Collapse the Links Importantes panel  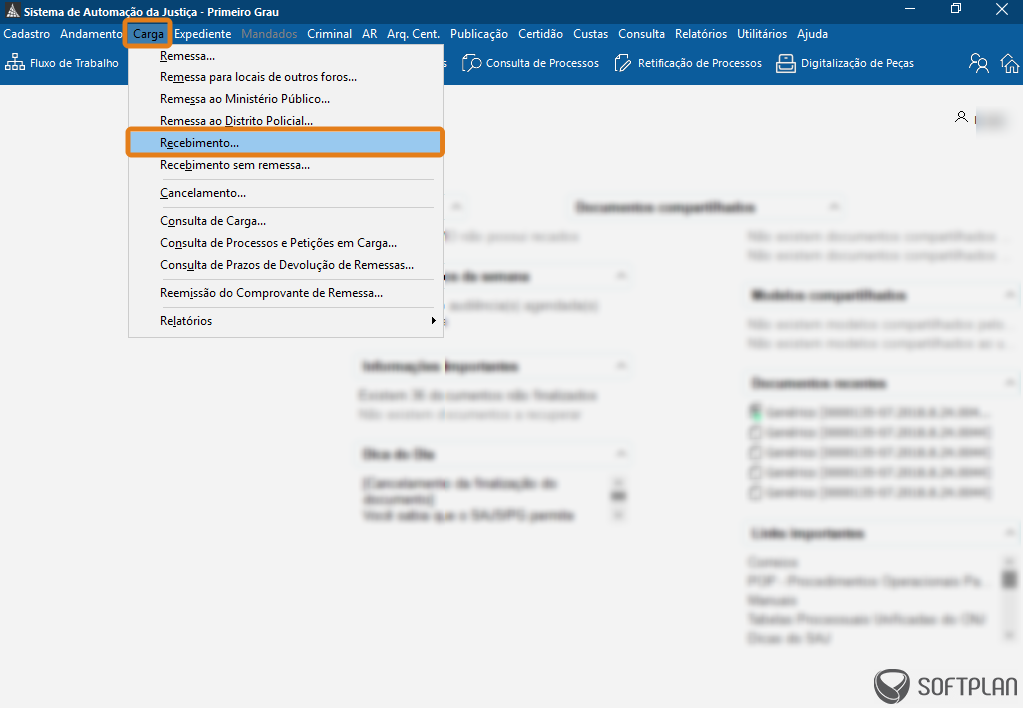point(1010,533)
